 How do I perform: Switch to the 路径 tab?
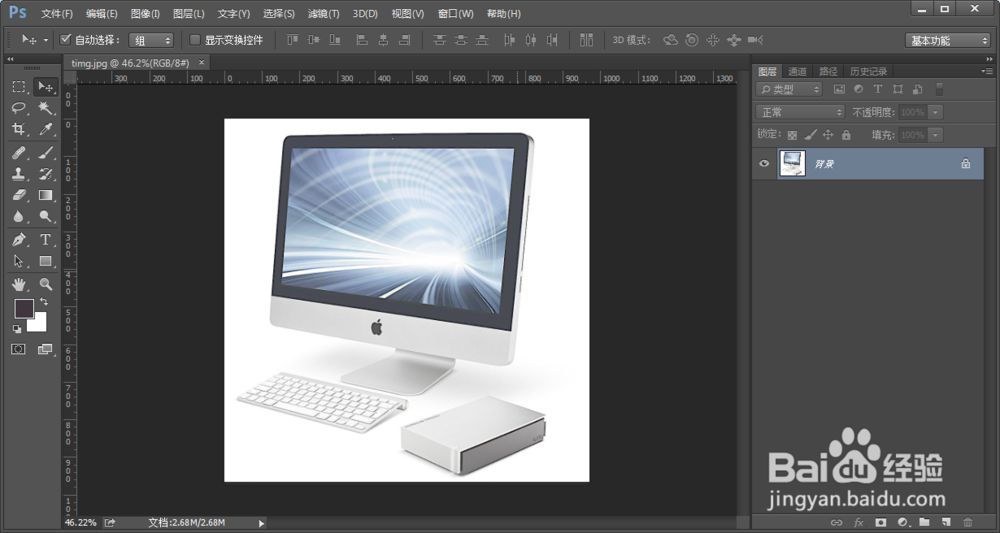pyautogui.click(x=828, y=71)
